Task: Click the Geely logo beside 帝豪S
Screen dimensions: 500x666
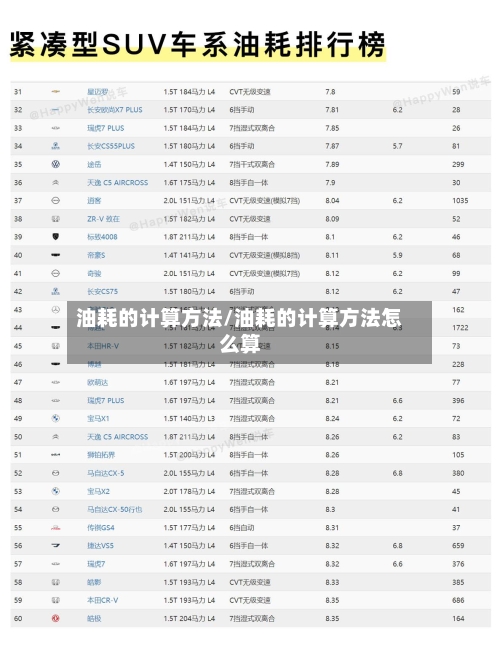Action: [x=56, y=255]
